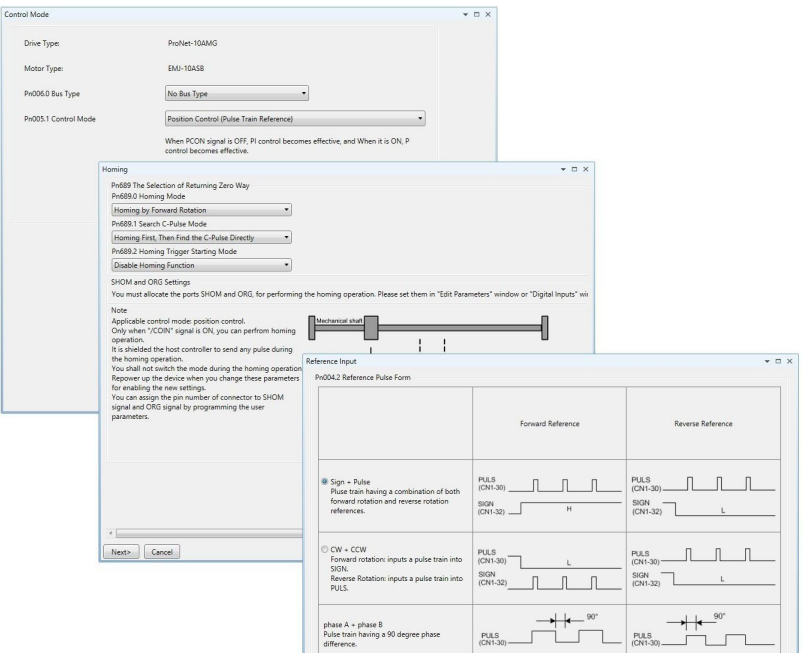Maximize the Control Mode window
Viewport: 802px width, 661px height.
(x=477, y=15)
